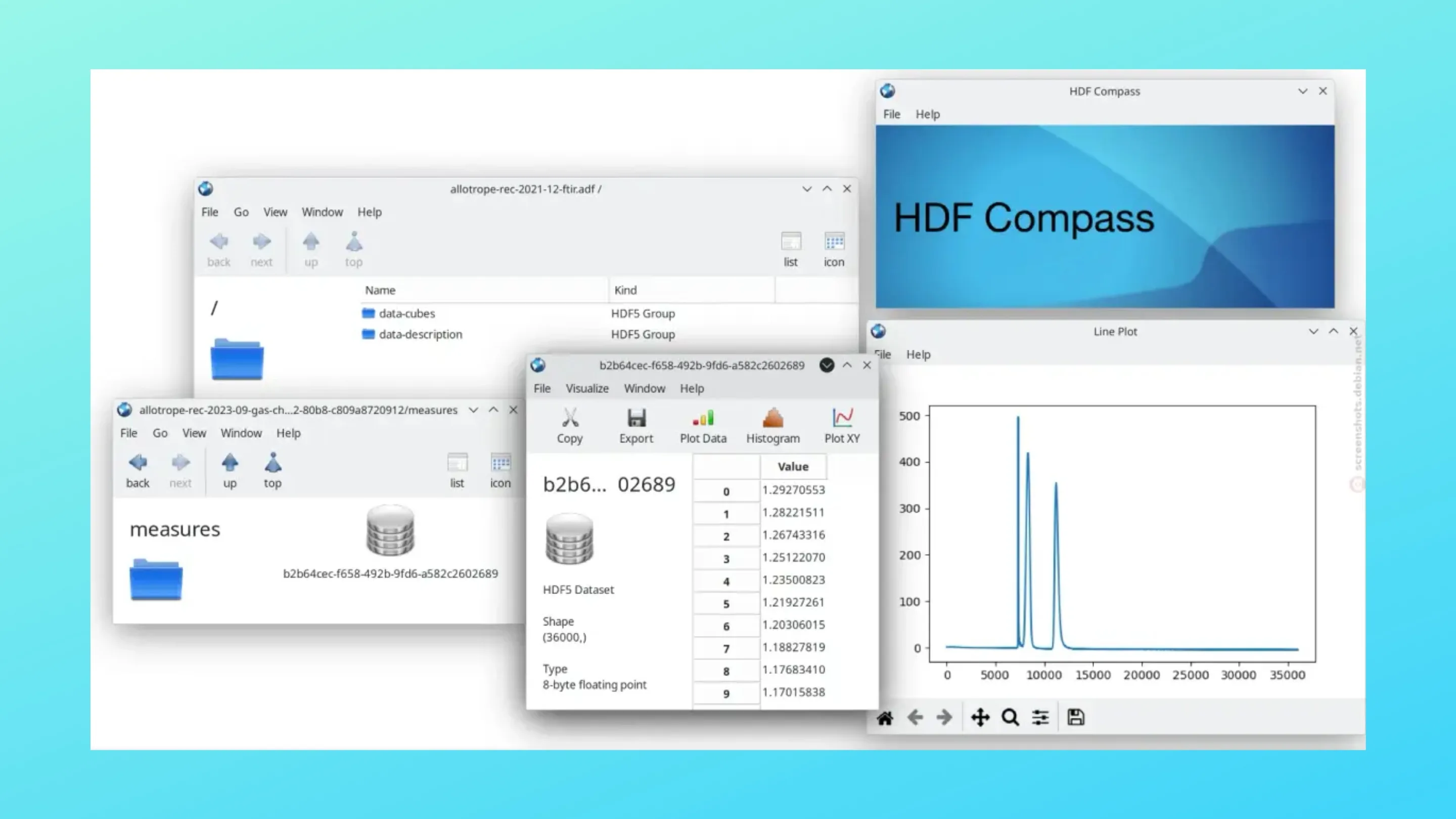The height and width of the screenshot is (819, 1456).
Task: Select the data-cubes group row
Action: coord(609,313)
